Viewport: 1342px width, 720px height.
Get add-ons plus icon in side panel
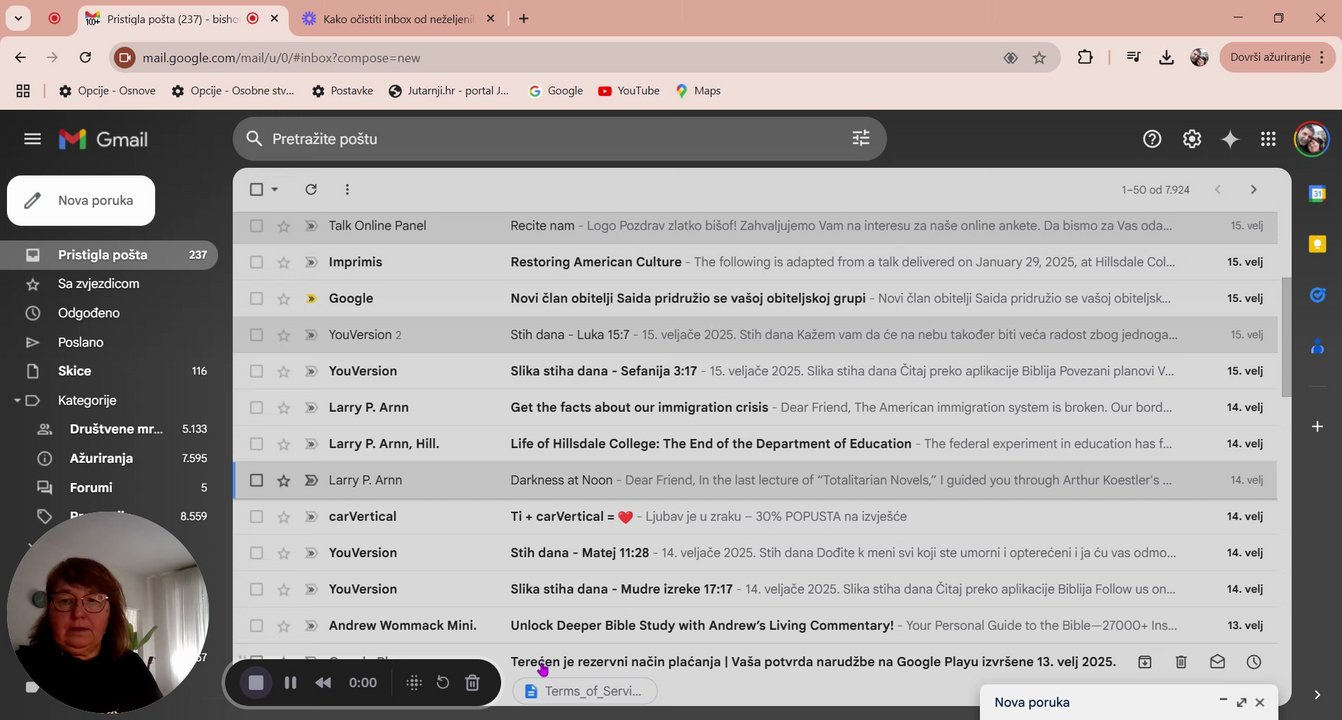click(x=1317, y=427)
